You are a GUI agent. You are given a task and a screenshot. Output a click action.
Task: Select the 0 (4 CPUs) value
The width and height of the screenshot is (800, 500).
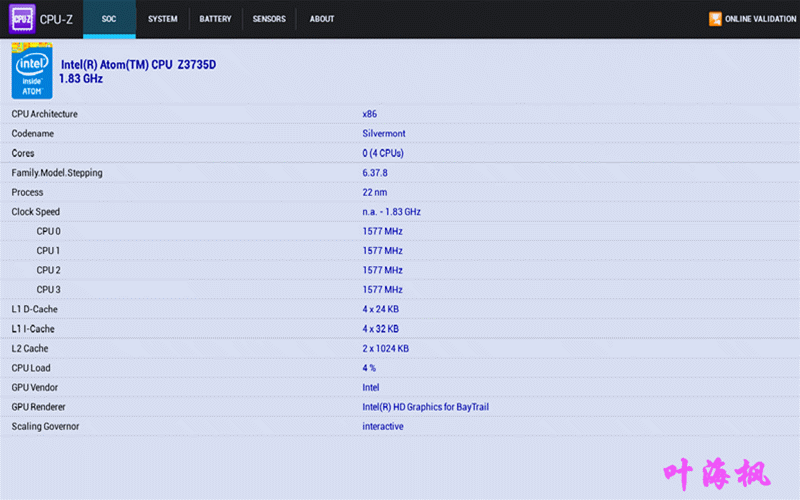click(x=383, y=153)
